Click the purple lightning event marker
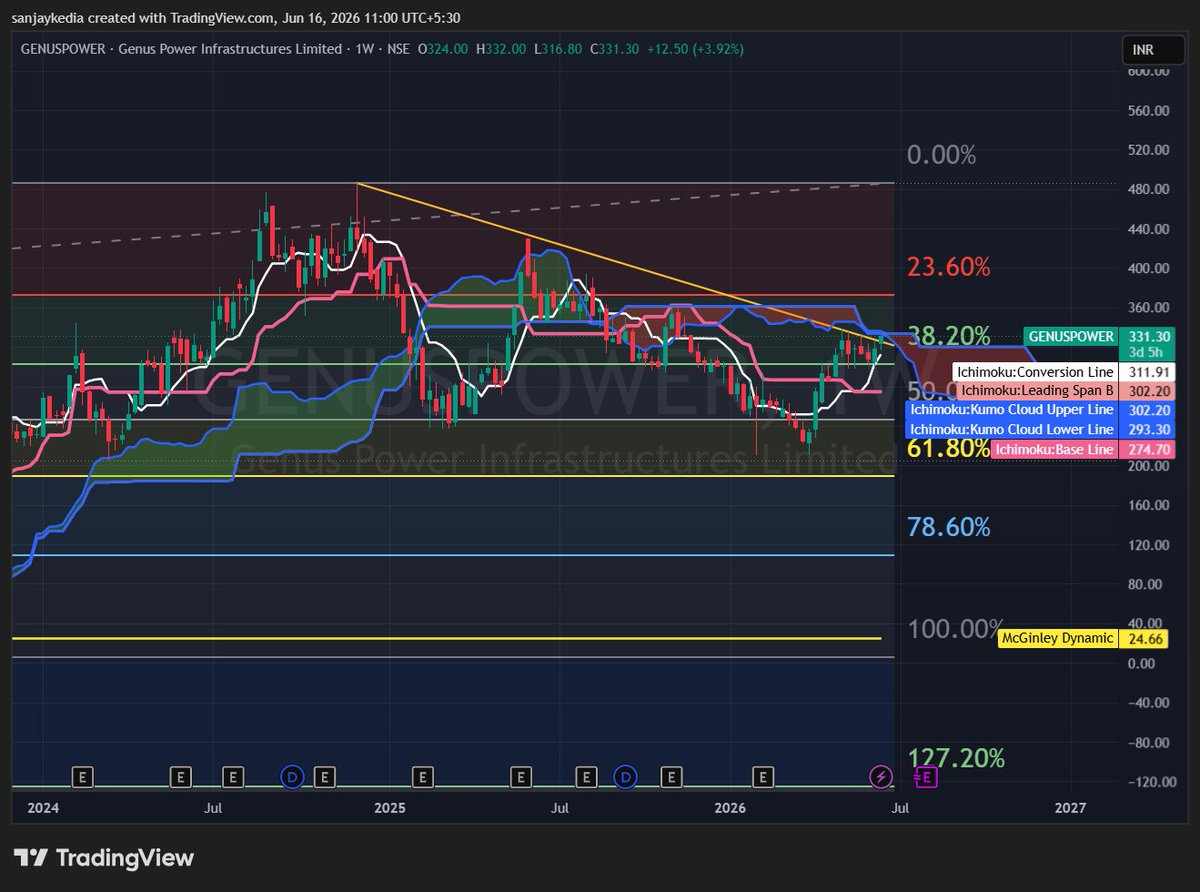The width and height of the screenshot is (1200, 892). (x=880, y=776)
